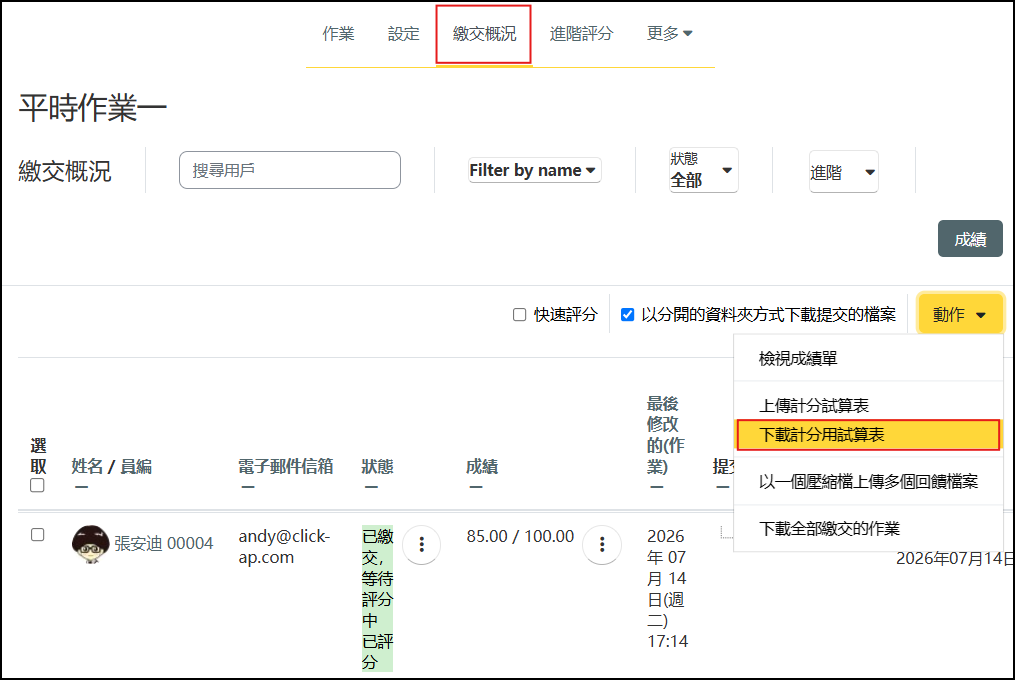The width and height of the screenshot is (1015, 680).
Task: Go to the 進階評分 tab
Action: (x=581, y=34)
